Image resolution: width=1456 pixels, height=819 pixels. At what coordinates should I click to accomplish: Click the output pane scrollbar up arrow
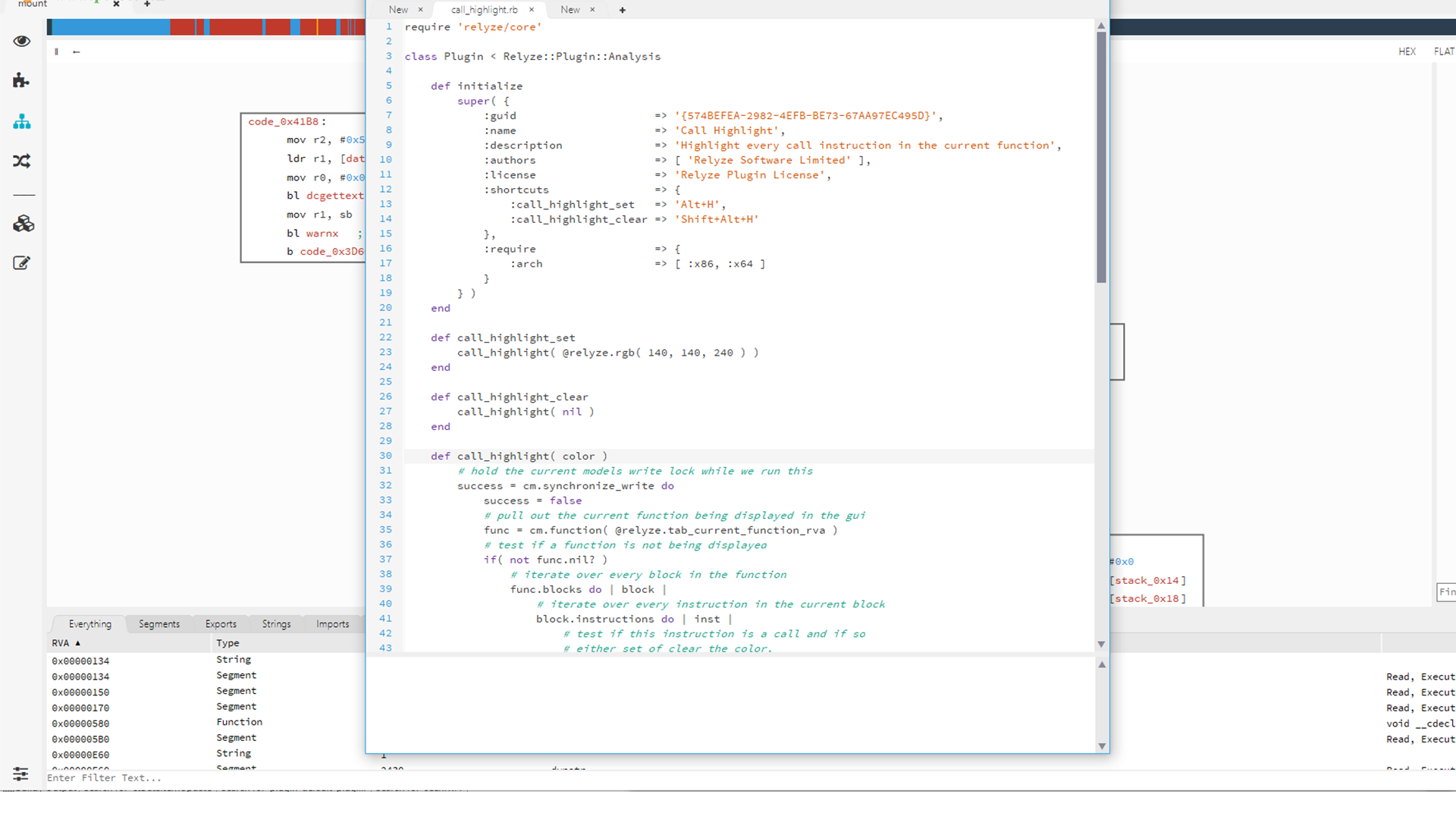pyautogui.click(x=1102, y=664)
